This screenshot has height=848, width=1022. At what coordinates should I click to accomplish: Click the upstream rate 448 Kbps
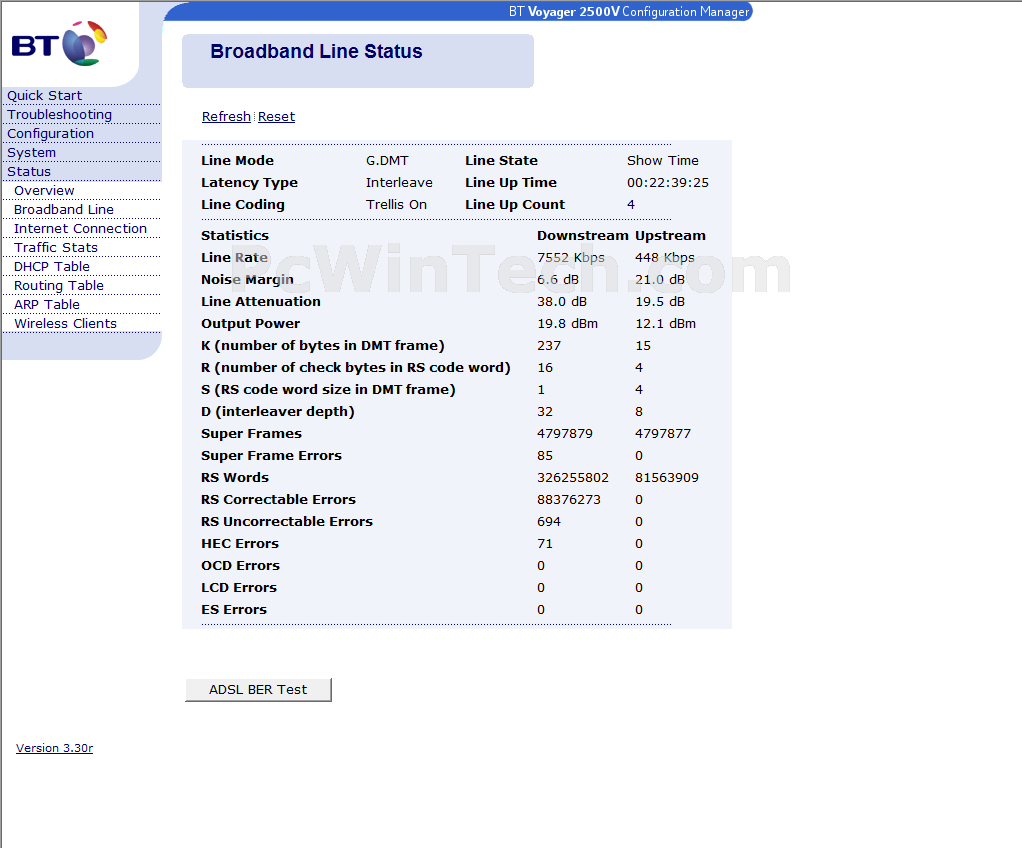(x=665, y=257)
